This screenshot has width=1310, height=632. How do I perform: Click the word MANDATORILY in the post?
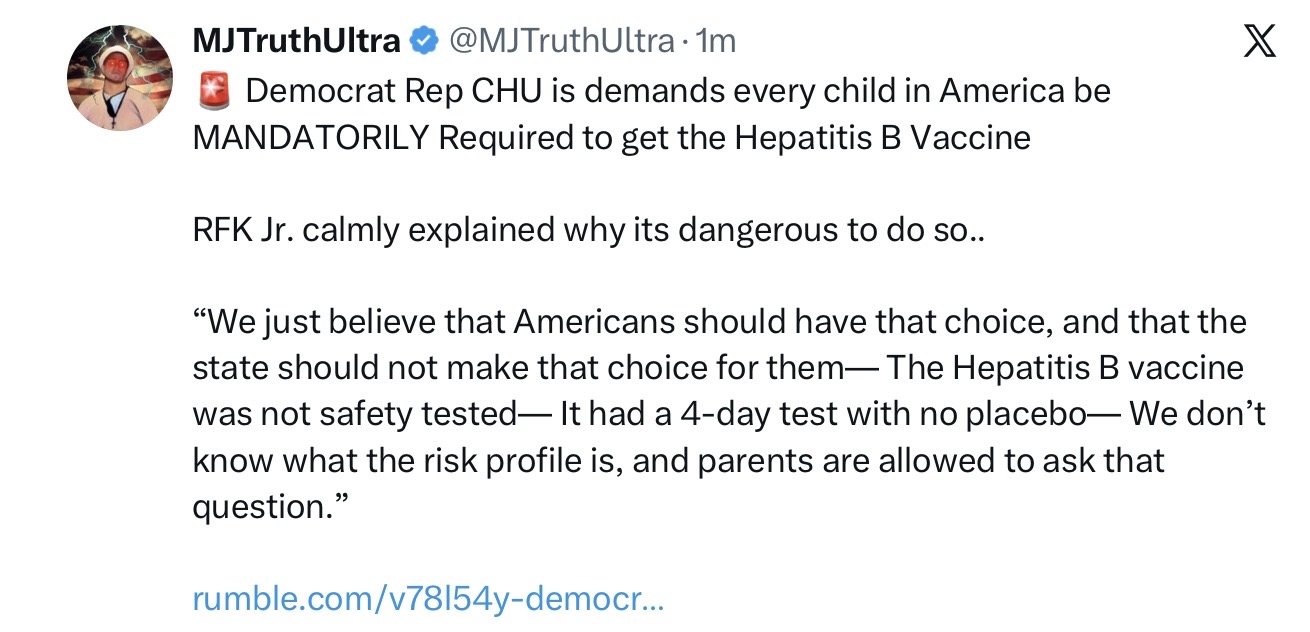pos(310,137)
